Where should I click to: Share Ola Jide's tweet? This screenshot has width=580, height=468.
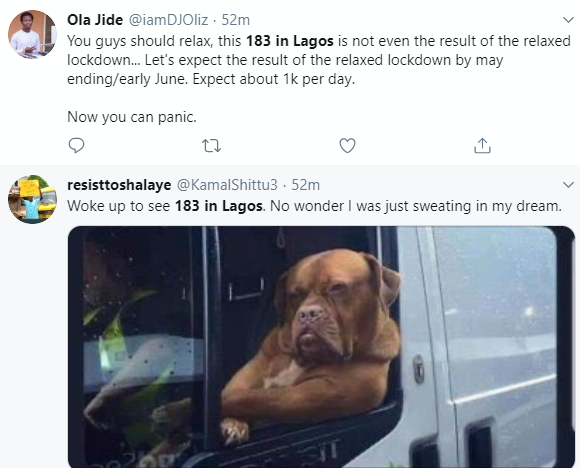(482, 145)
